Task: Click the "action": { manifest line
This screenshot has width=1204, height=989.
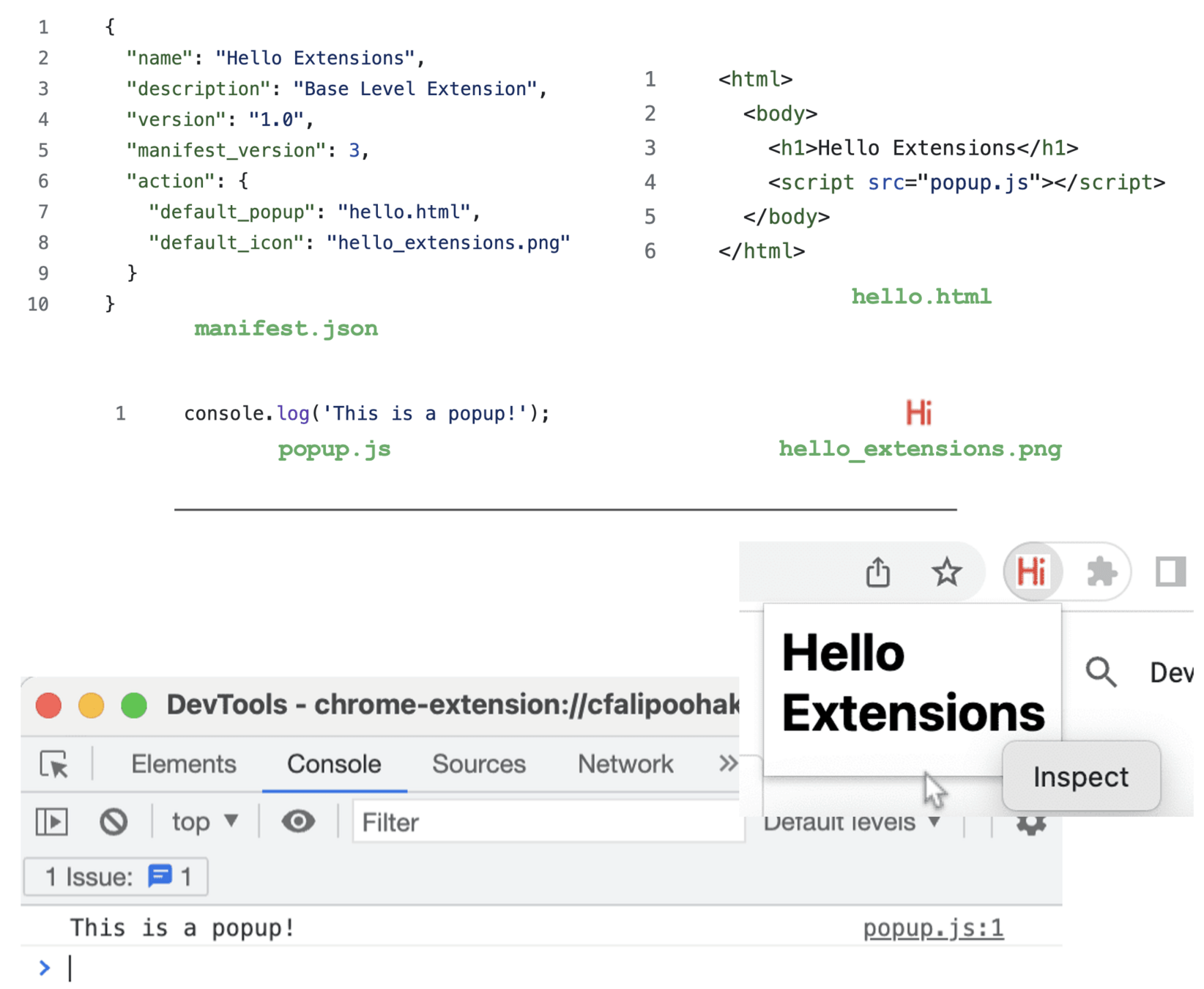Action: point(187,182)
